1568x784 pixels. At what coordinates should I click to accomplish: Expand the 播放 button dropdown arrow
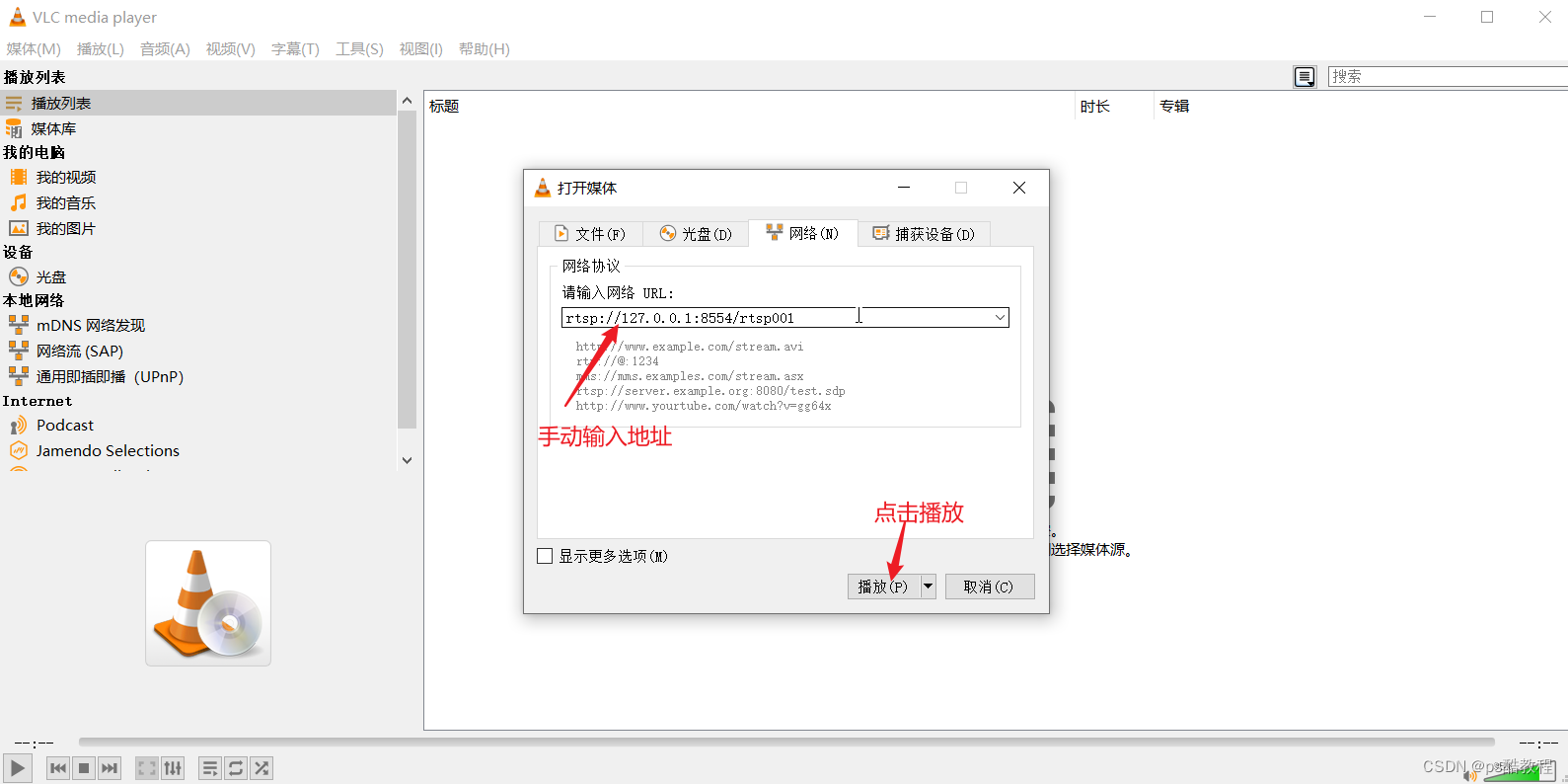coord(928,587)
